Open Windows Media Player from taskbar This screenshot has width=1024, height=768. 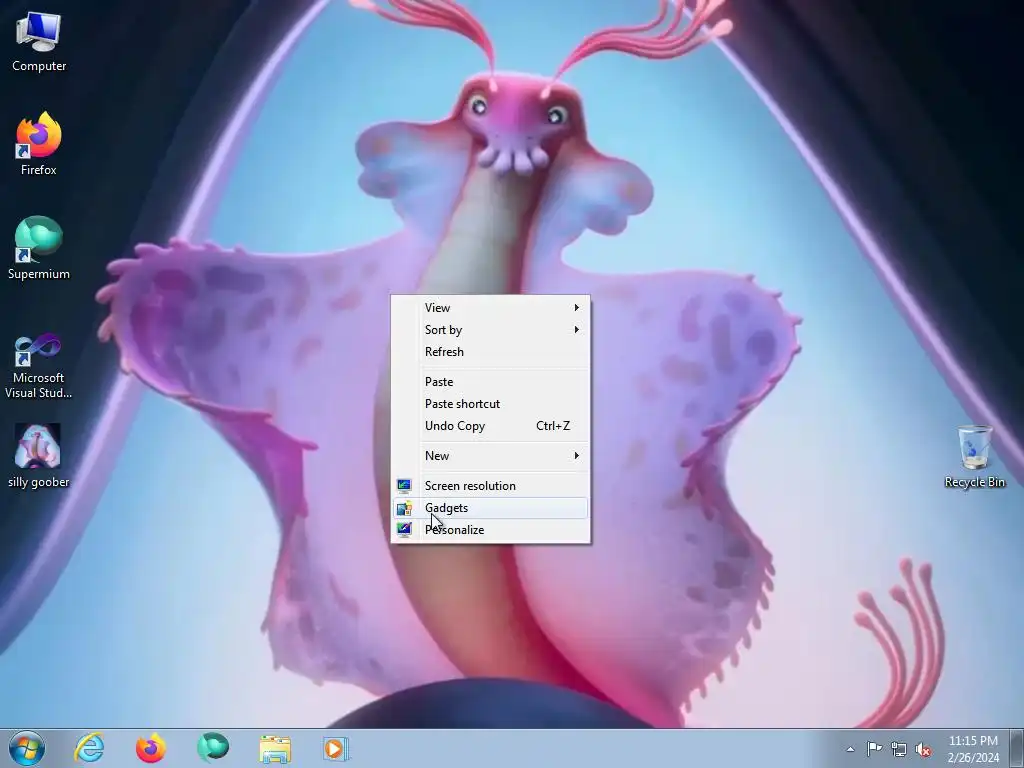pyautogui.click(x=336, y=748)
